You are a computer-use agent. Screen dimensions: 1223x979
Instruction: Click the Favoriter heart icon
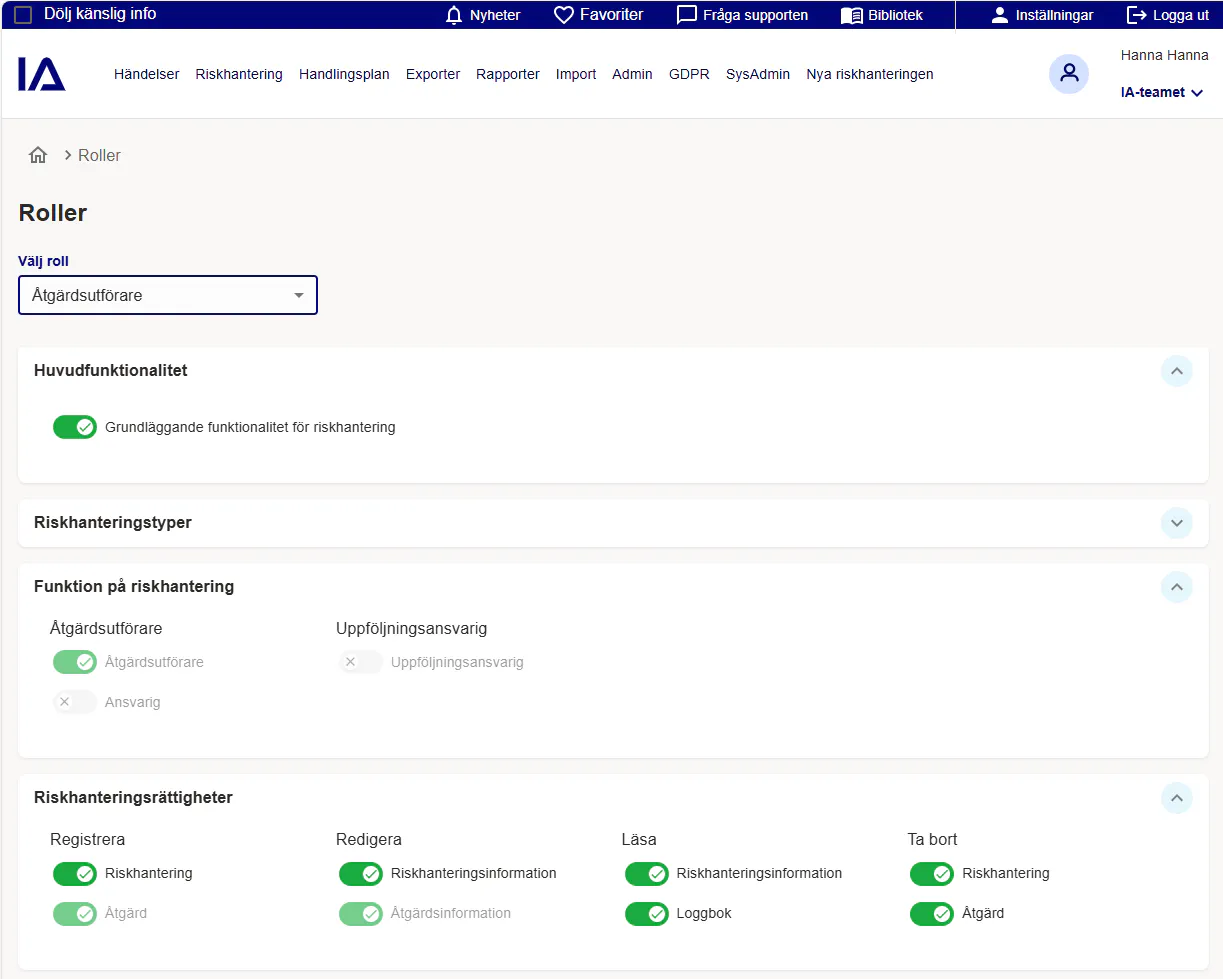point(564,15)
